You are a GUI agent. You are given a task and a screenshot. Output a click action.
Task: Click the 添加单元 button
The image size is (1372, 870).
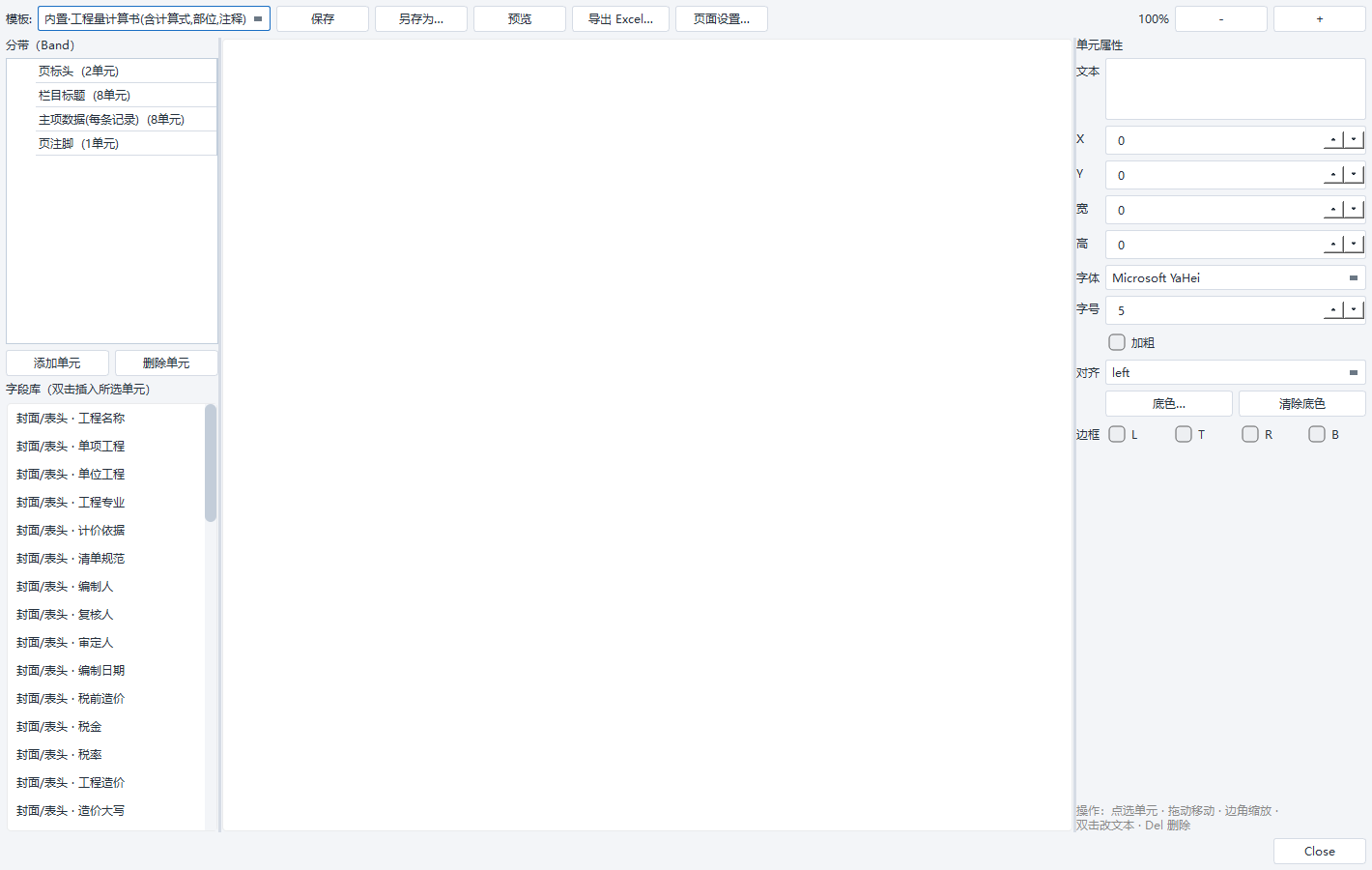pyautogui.click(x=57, y=362)
